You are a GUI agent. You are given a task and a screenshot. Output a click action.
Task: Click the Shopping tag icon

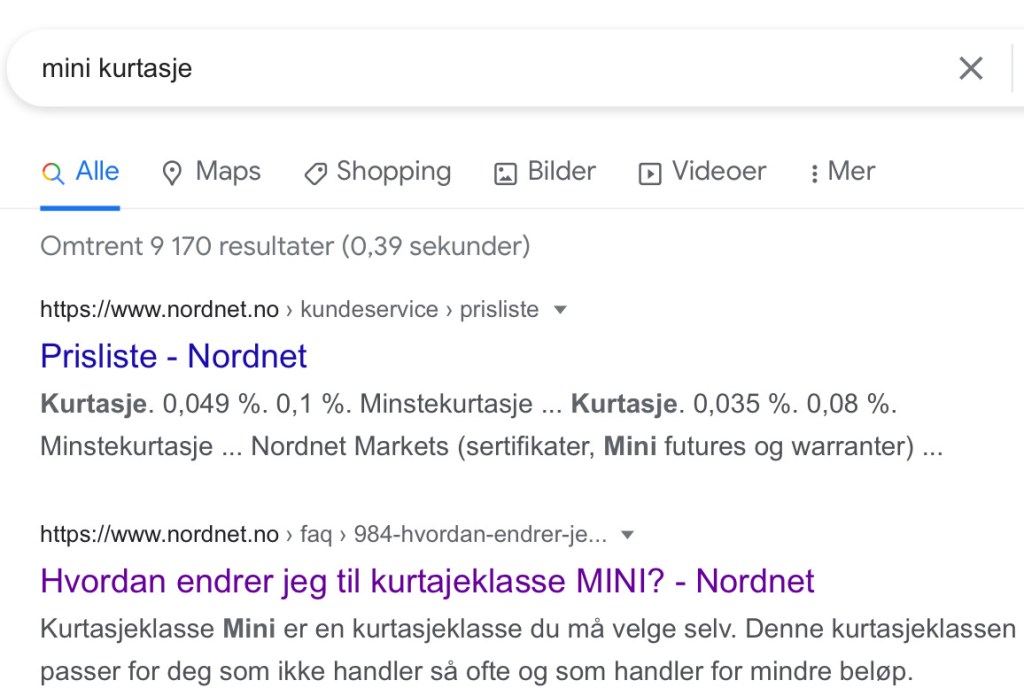315,173
